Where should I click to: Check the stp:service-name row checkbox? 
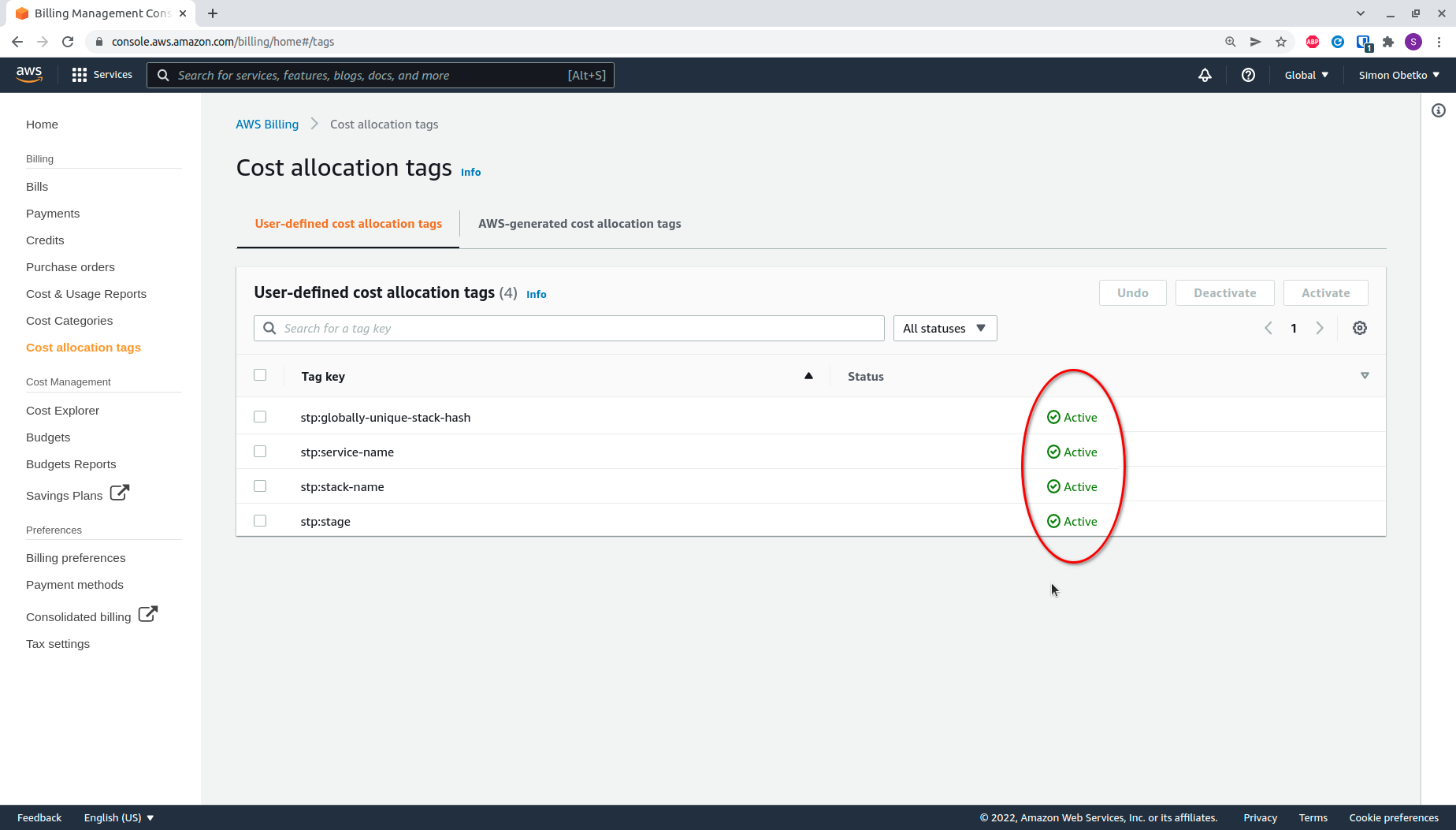pos(260,452)
